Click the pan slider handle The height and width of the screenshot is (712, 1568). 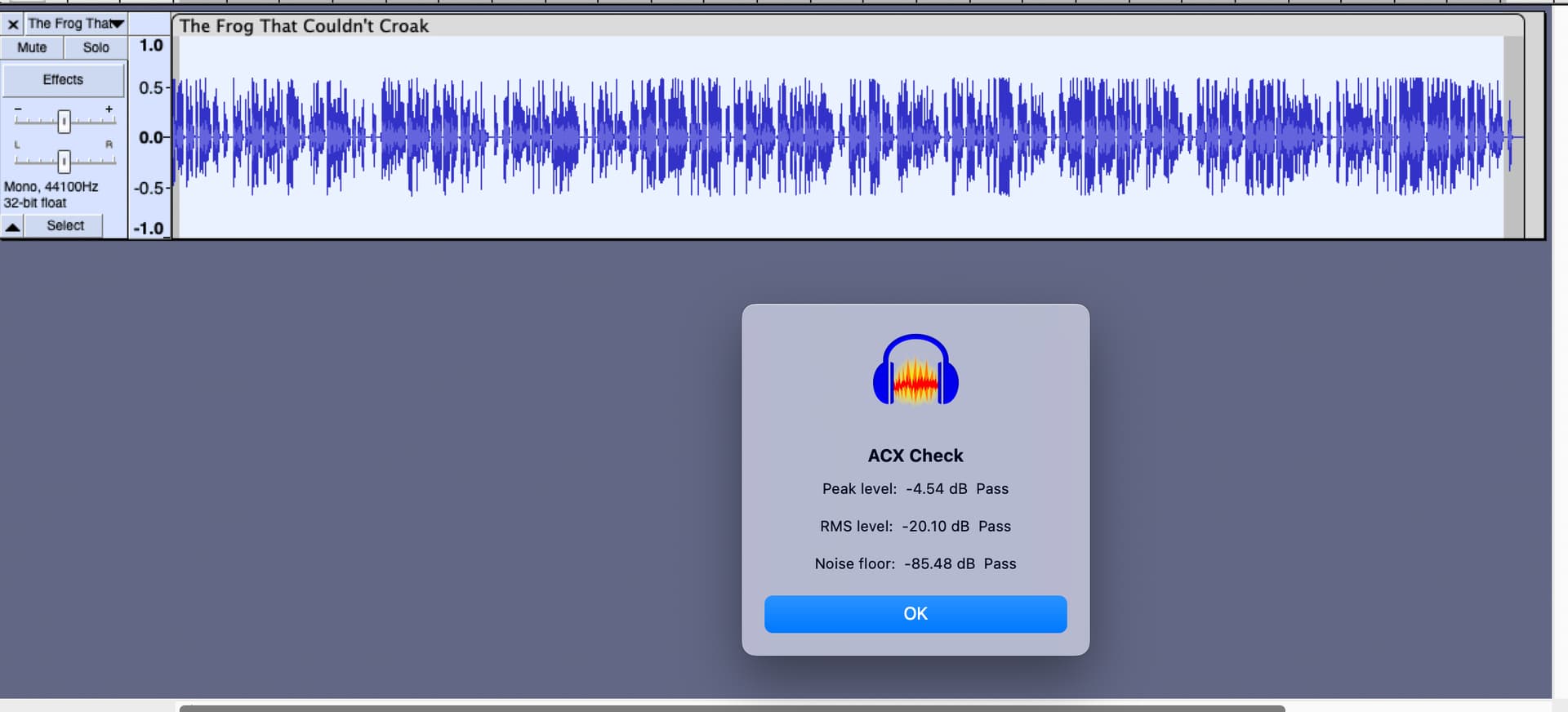click(x=64, y=161)
